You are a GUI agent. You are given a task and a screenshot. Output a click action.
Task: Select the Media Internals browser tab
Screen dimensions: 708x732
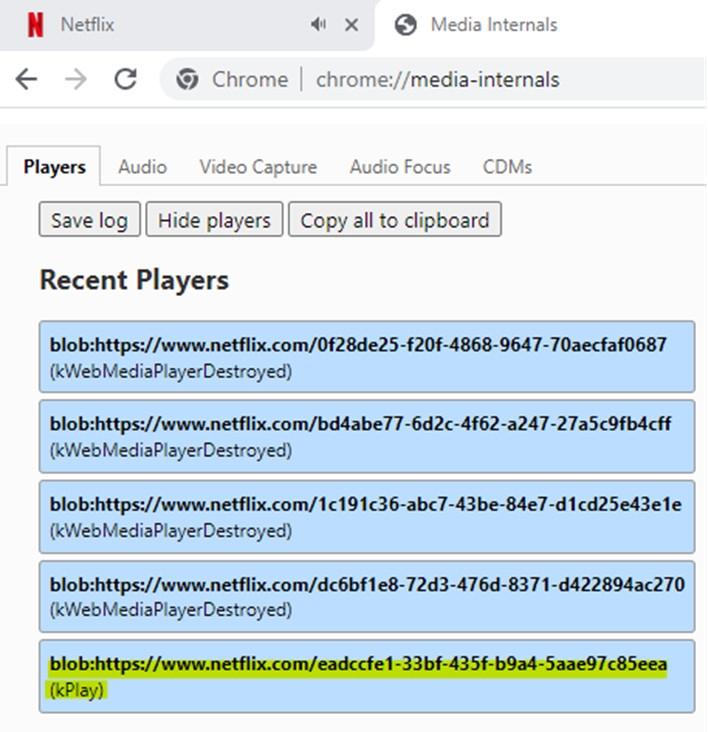click(541, 25)
